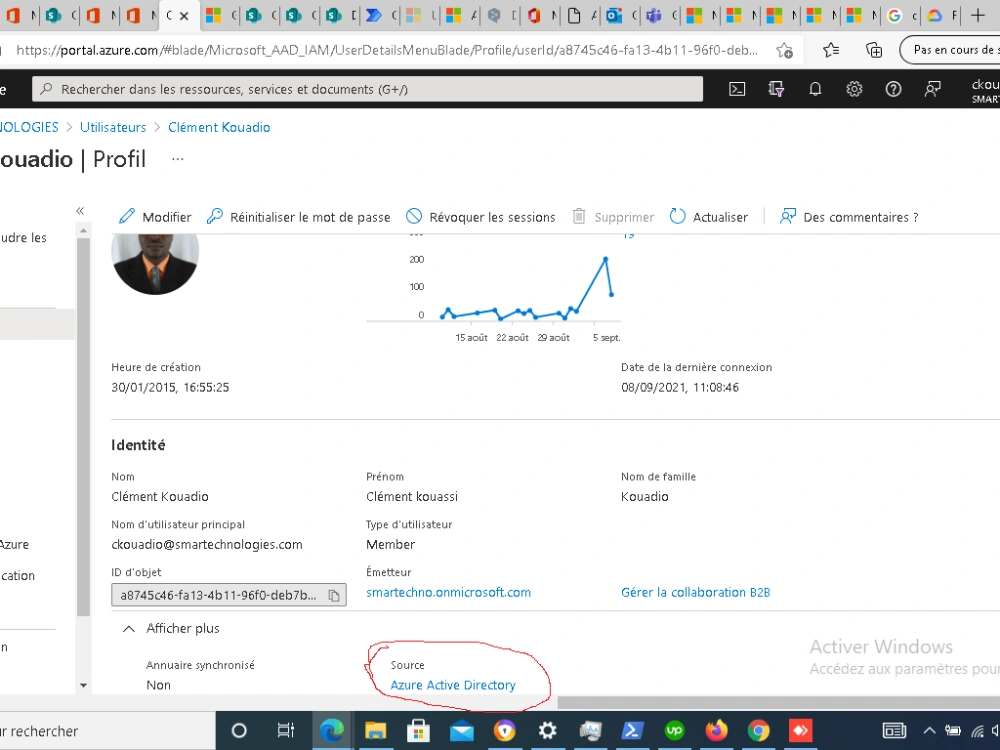Select the user type value Member
This screenshot has height=750, width=1000.
(390, 545)
